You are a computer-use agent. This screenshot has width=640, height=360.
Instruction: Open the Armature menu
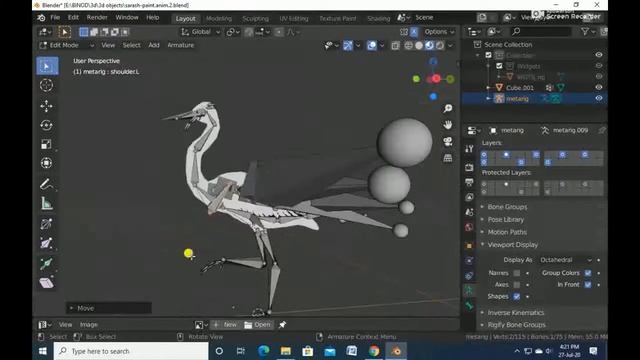[180, 45]
